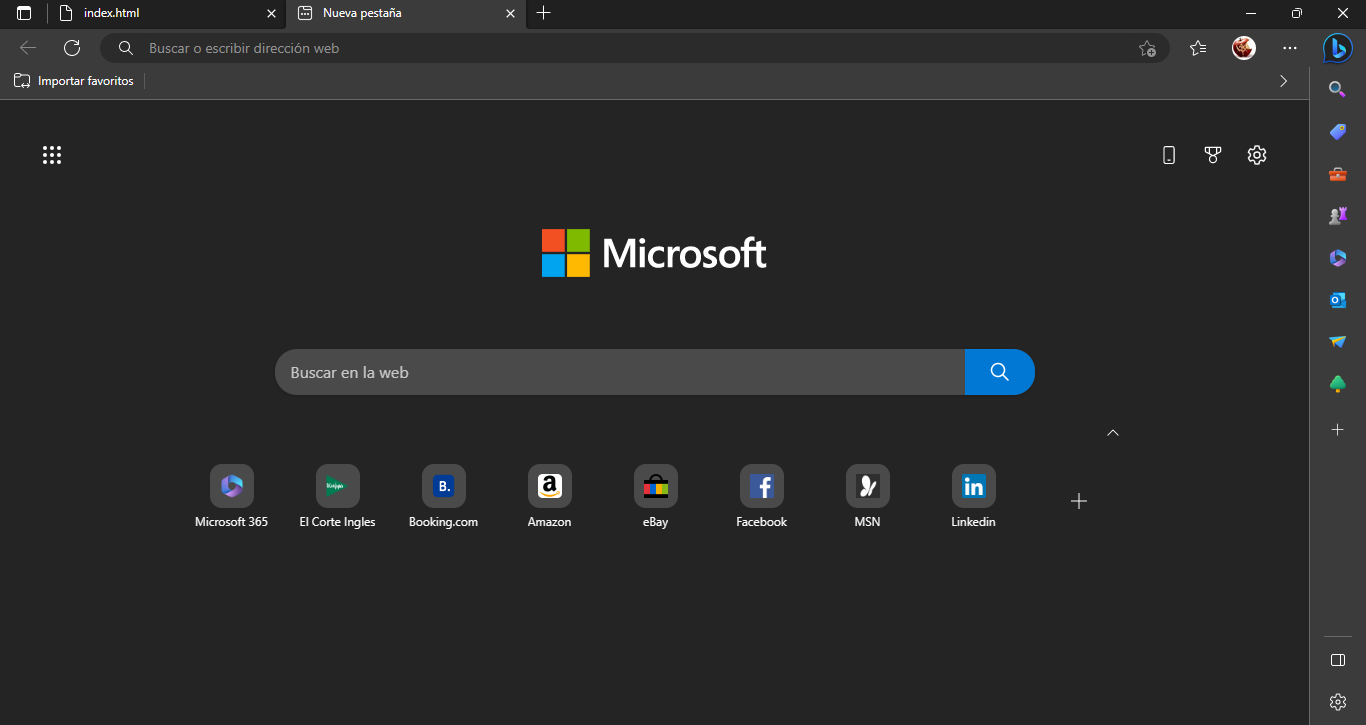
Task: Toggle sidebar visibility panel icon
Action: tap(1338, 660)
